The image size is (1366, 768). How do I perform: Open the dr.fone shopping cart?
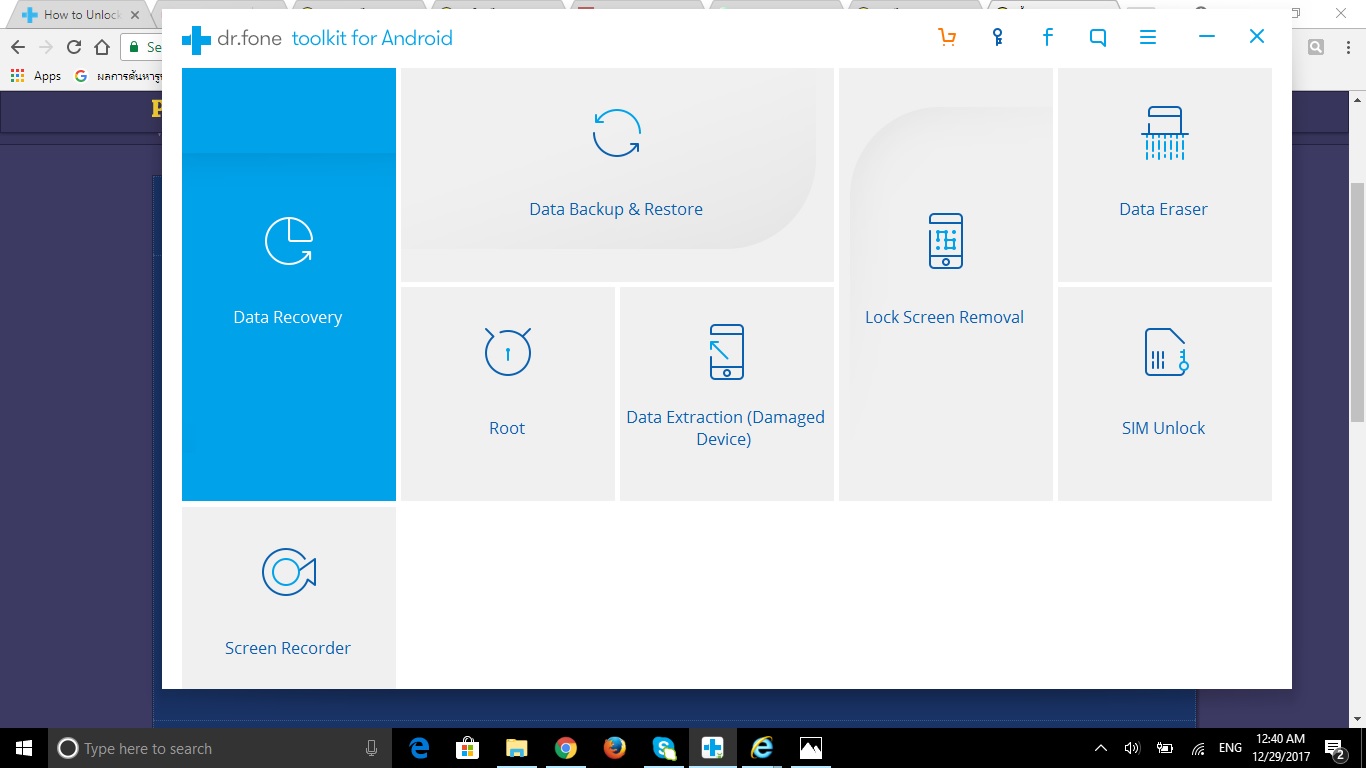(x=947, y=38)
